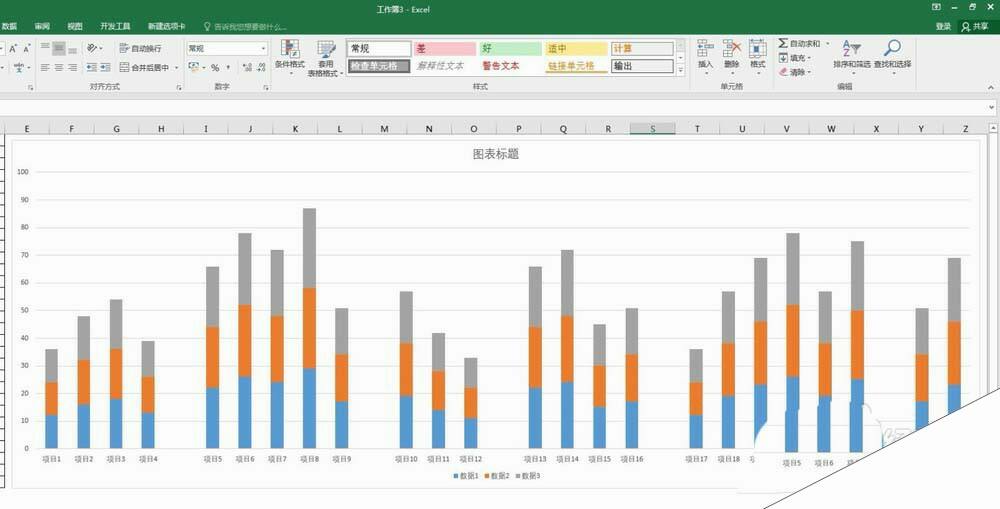
Task: Open the 排序和筛选 sort and filter tool
Action: 850,55
